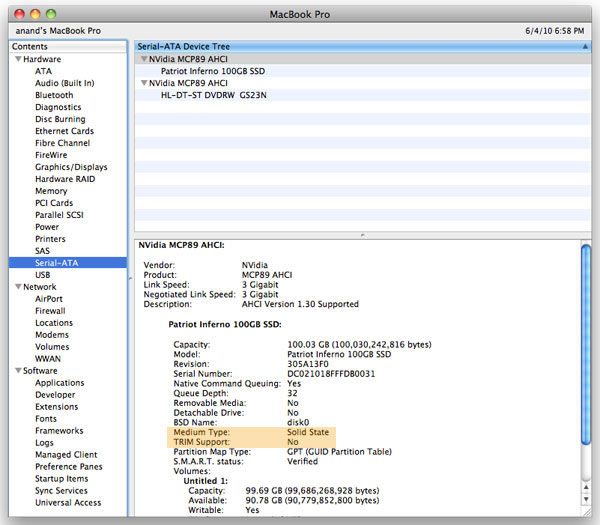Select Frameworks under Software

click(59, 430)
